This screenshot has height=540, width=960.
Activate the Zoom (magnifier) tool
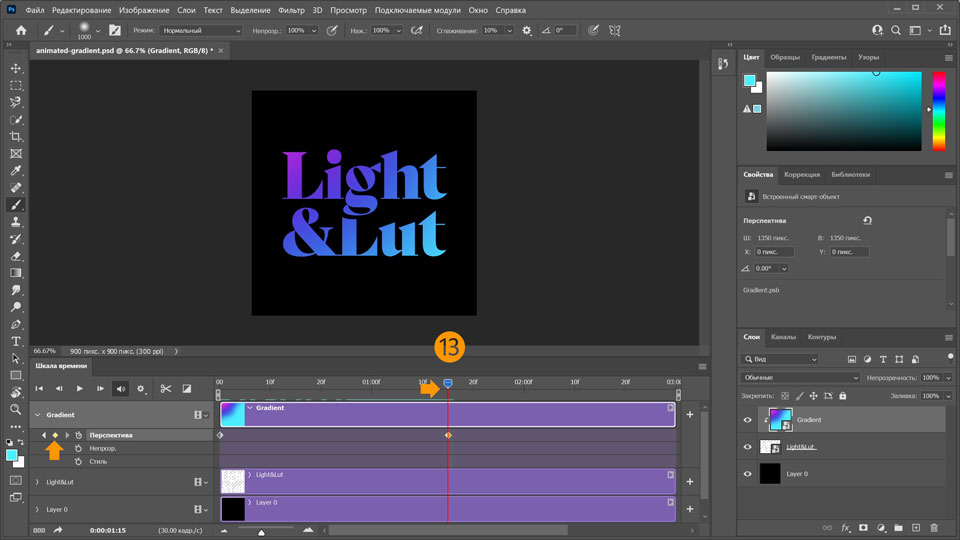tap(16, 409)
